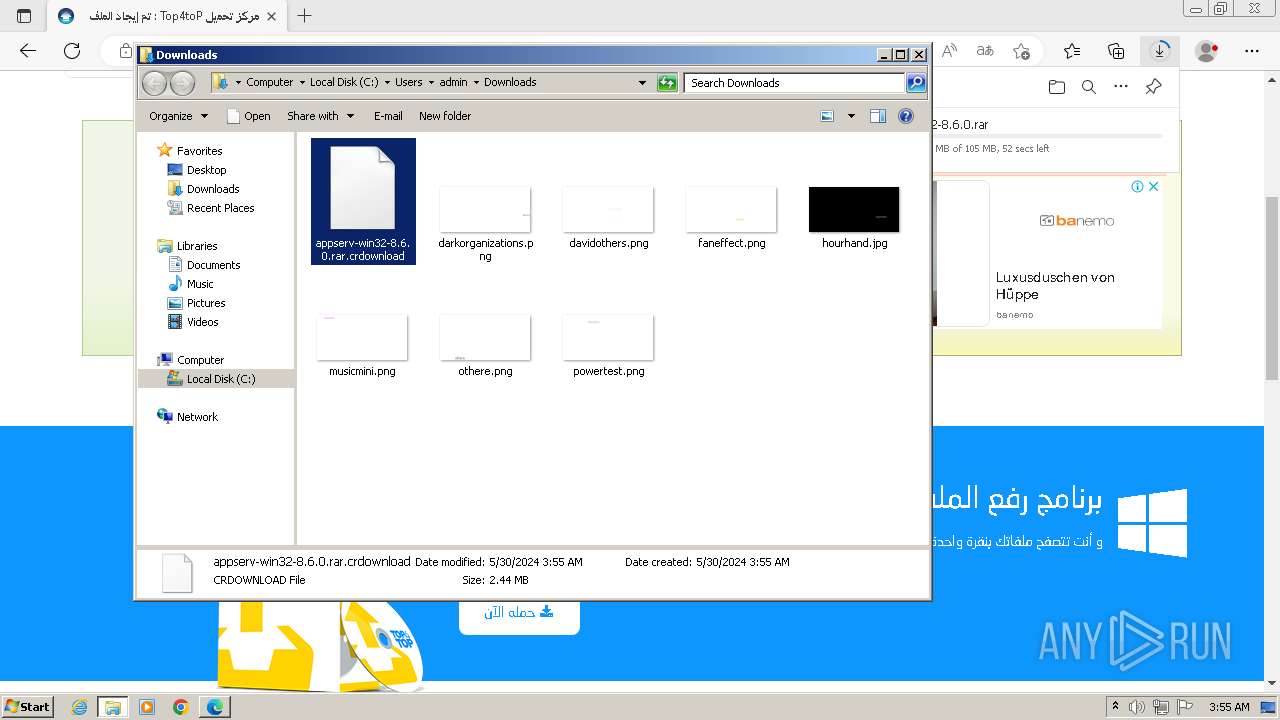Close the Top4toP browser tab
The height and width of the screenshot is (720, 1280).
pos(272,16)
